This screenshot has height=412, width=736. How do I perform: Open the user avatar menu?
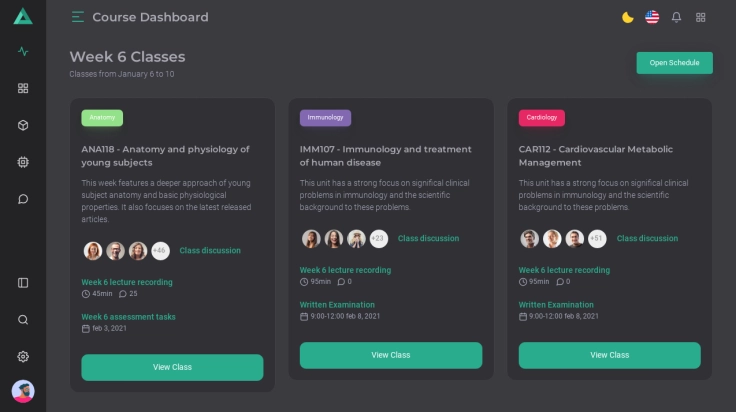pos(23,391)
